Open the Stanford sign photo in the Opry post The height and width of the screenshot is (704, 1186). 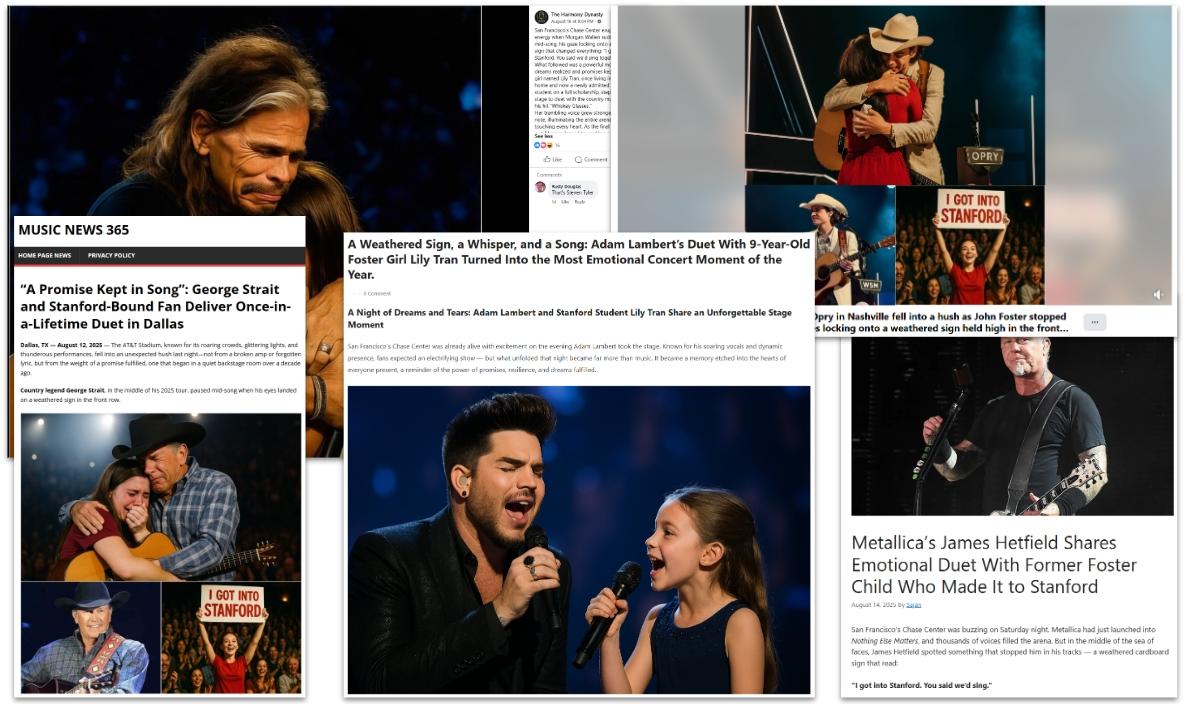970,245
